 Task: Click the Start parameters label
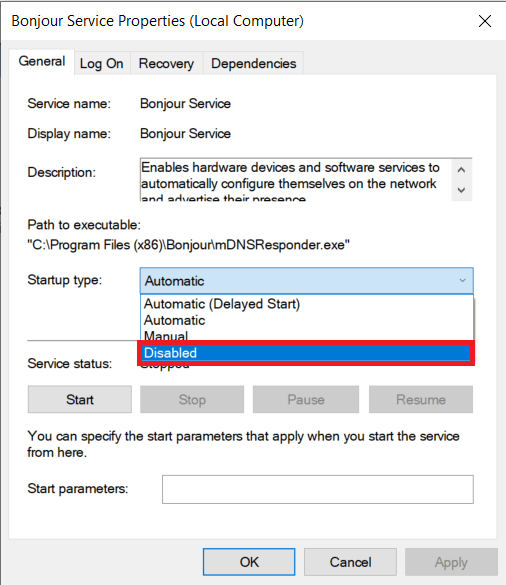pyautogui.click(x=78, y=488)
